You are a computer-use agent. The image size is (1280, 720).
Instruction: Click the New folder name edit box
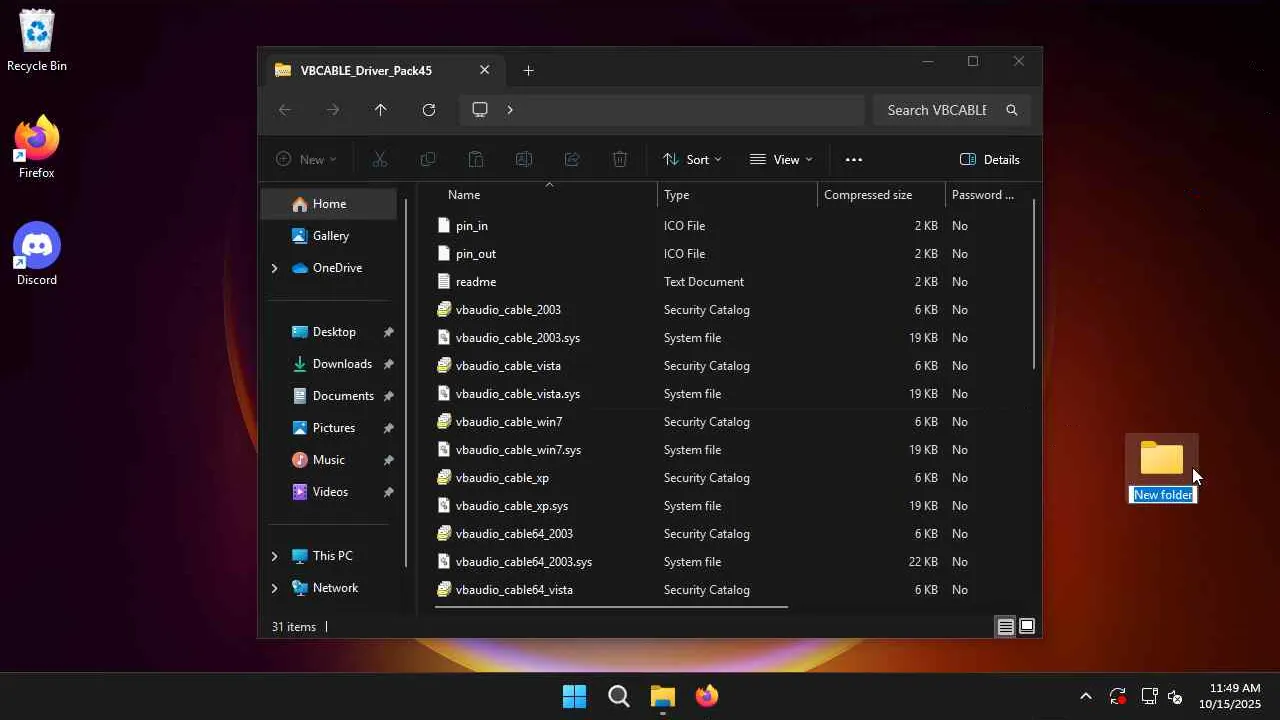[1162, 495]
